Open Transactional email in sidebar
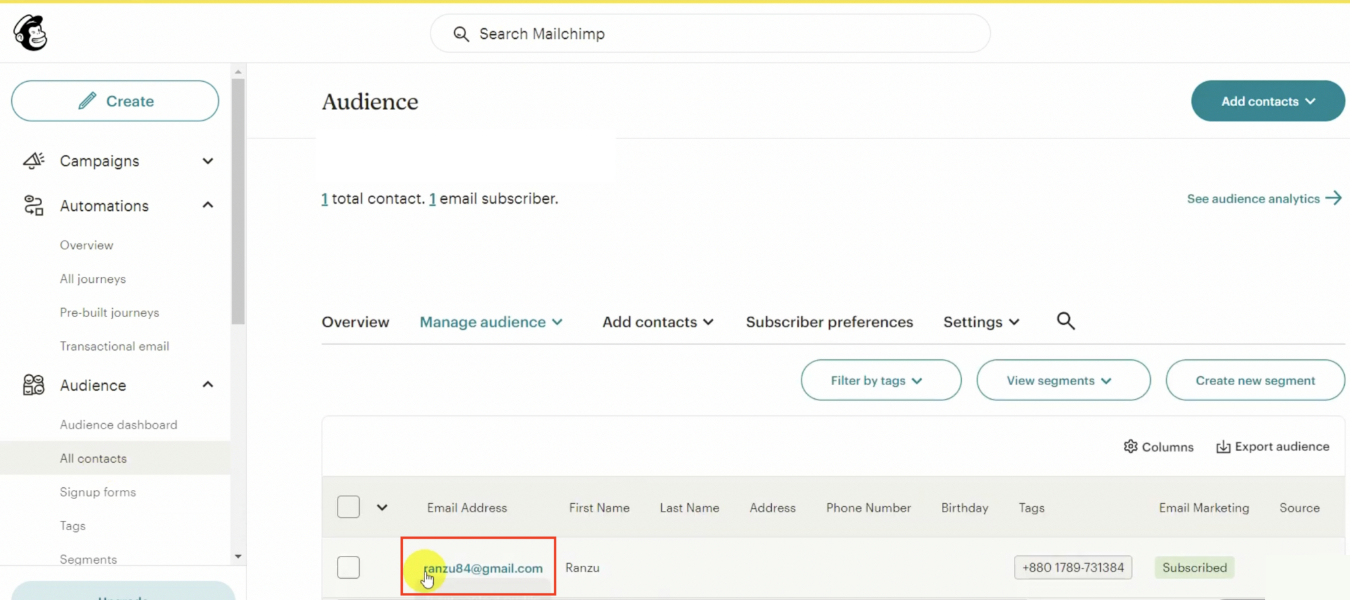 click(115, 346)
